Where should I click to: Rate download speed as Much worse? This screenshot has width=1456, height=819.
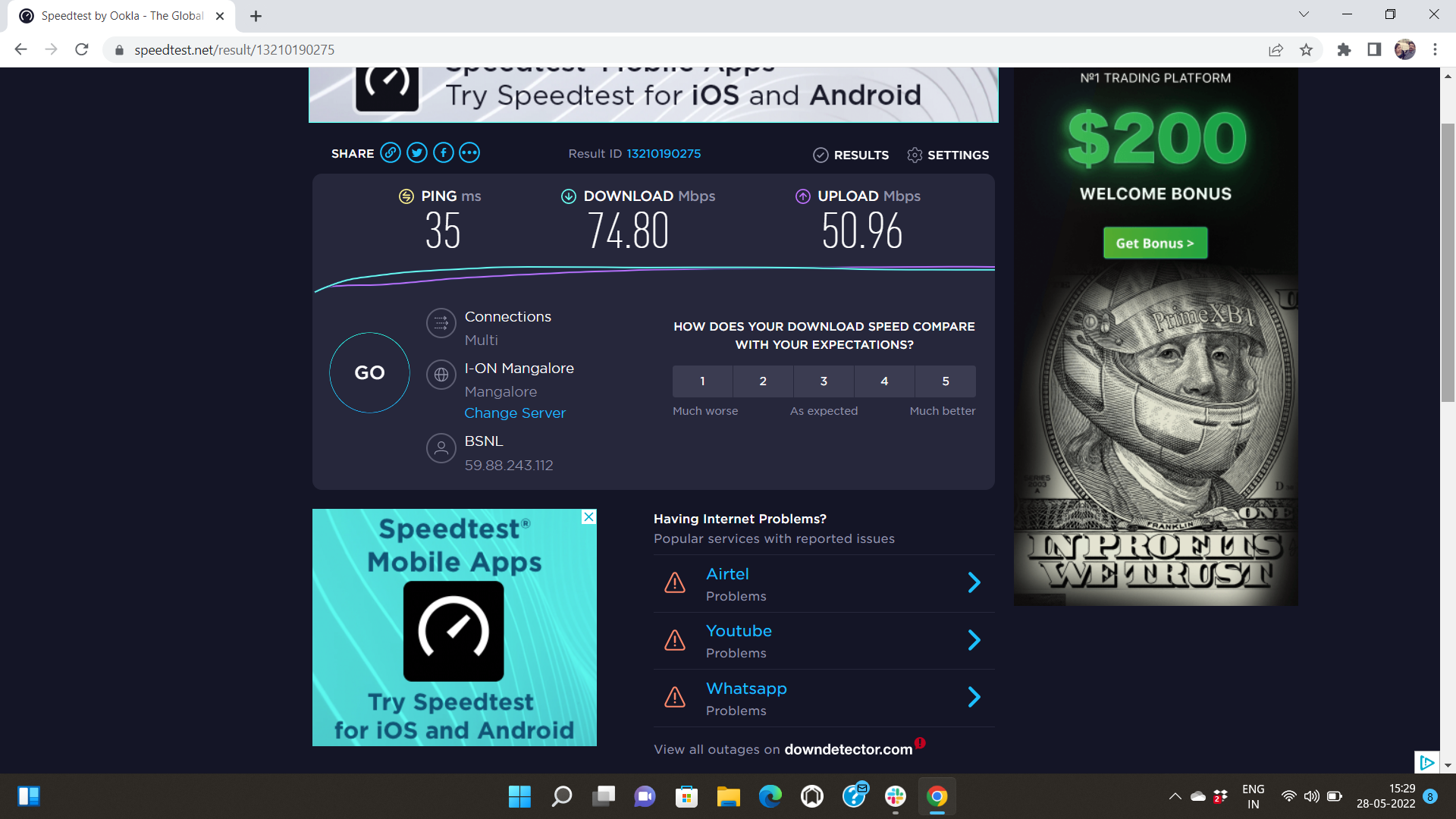coord(702,381)
